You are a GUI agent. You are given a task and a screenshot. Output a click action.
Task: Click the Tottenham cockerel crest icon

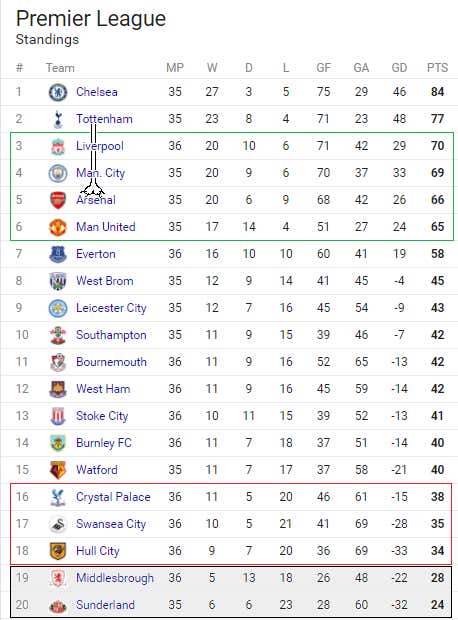58,119
